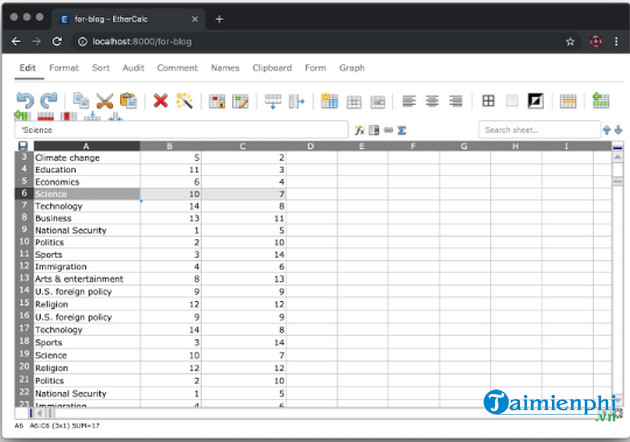
Task: Click the Paste clipboard icon
Action: [128, 100]
